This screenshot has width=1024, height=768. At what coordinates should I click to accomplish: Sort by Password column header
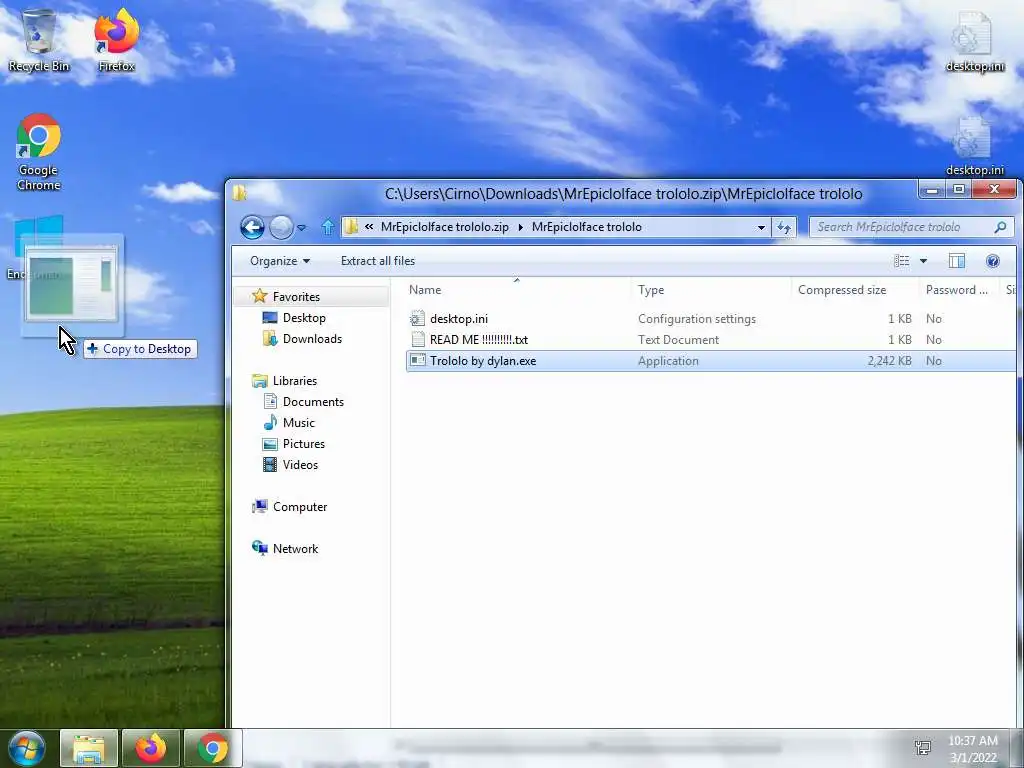(959, 290)
